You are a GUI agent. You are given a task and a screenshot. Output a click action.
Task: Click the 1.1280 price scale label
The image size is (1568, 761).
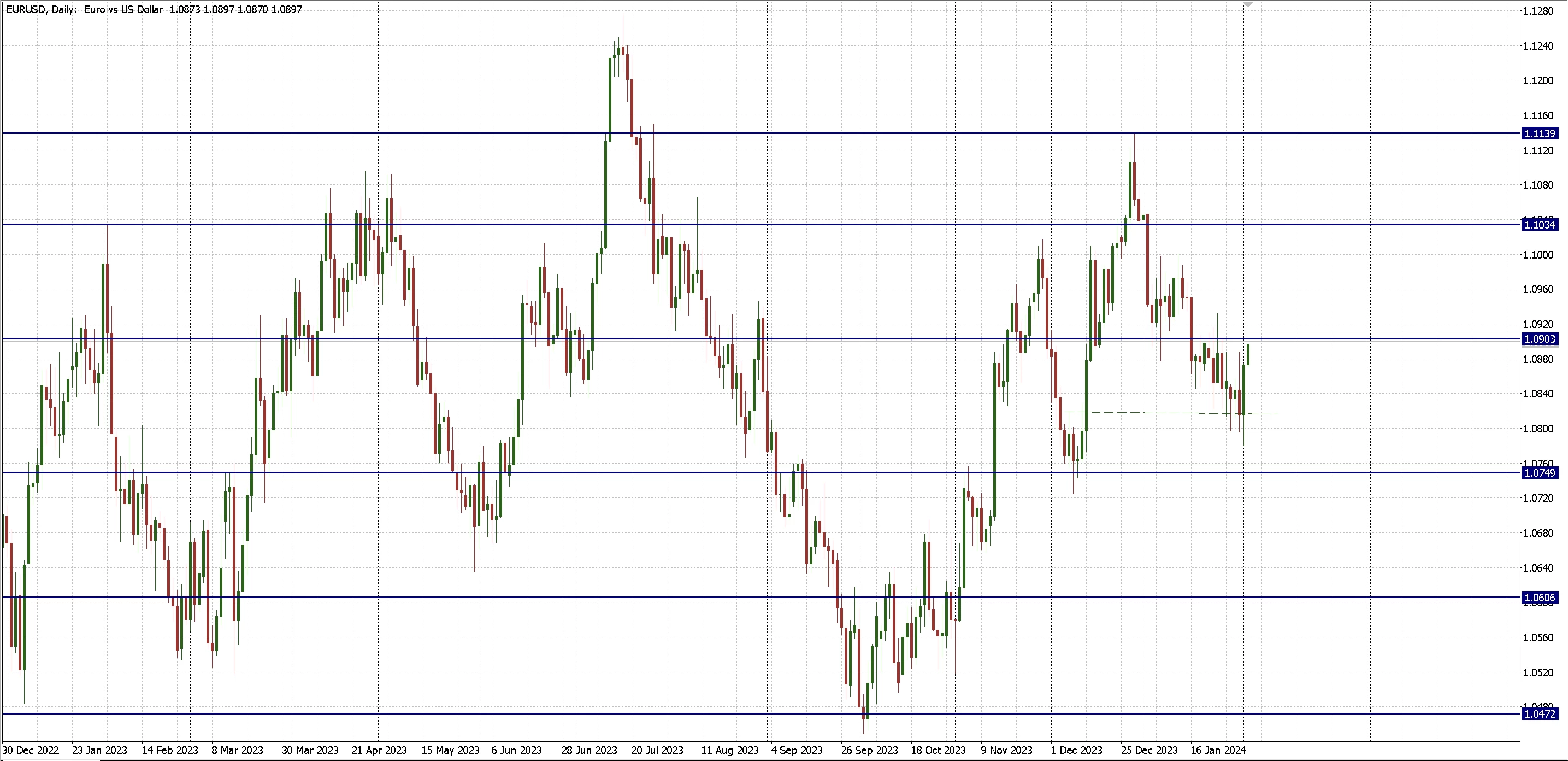pos(1538,11)
